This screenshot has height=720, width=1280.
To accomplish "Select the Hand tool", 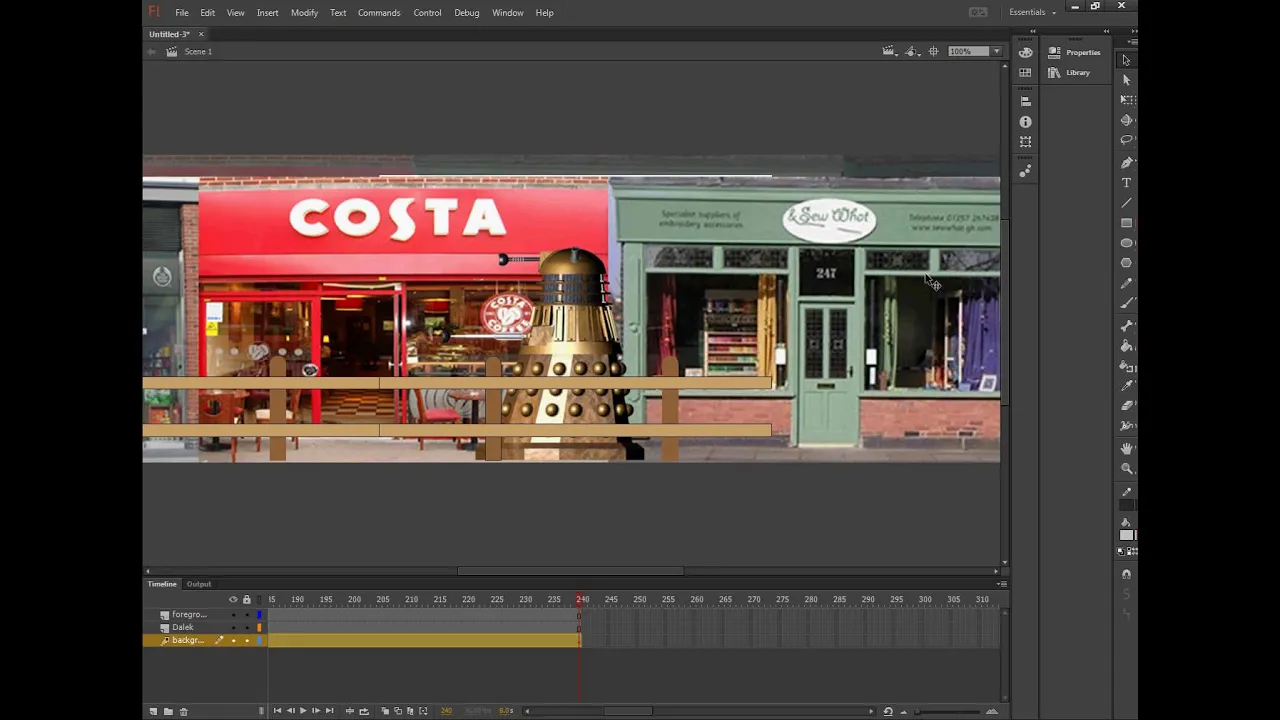I will click(1127, 448).
